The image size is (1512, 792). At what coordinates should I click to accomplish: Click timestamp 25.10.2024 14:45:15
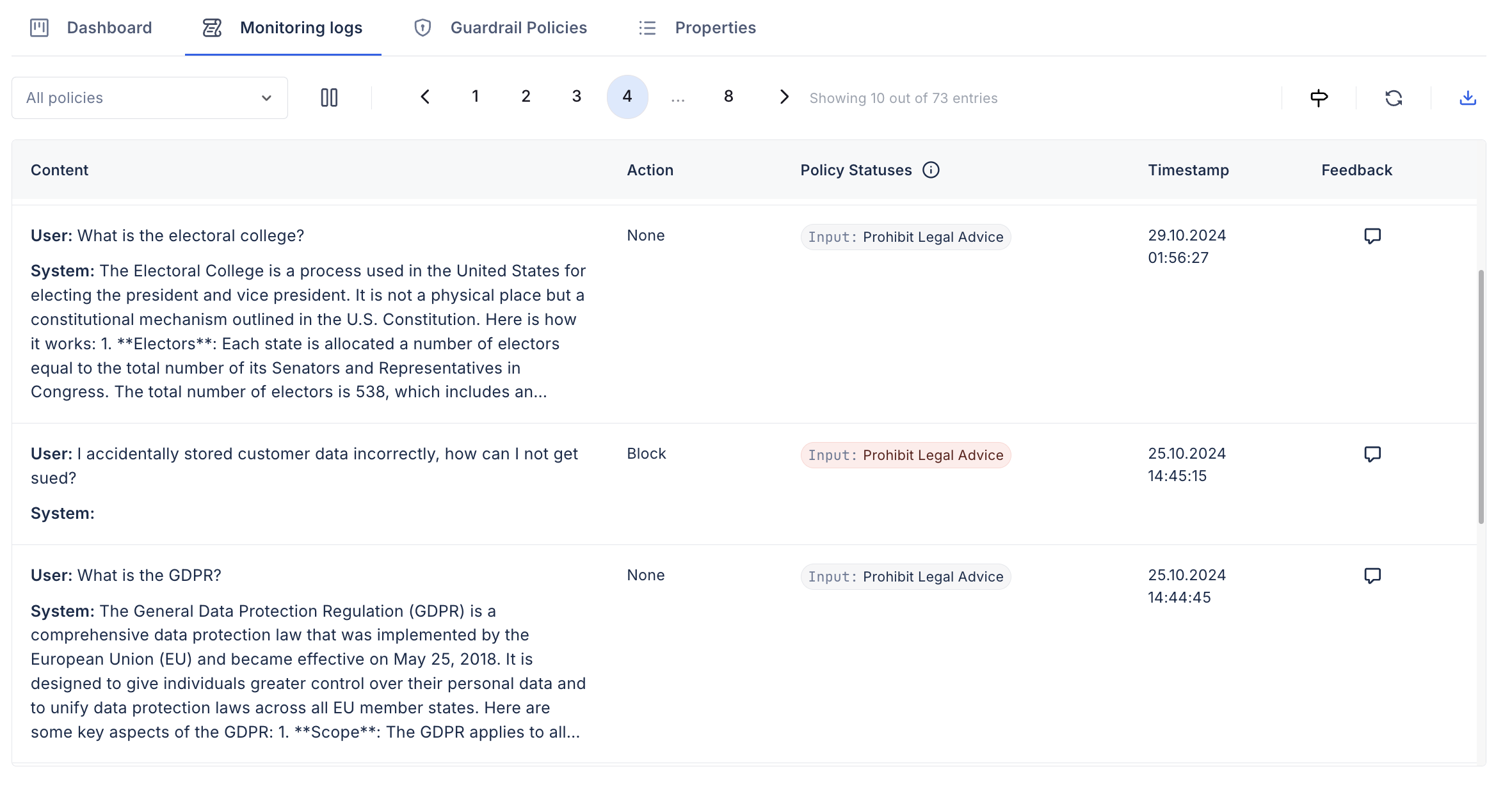click(1187, 464)
